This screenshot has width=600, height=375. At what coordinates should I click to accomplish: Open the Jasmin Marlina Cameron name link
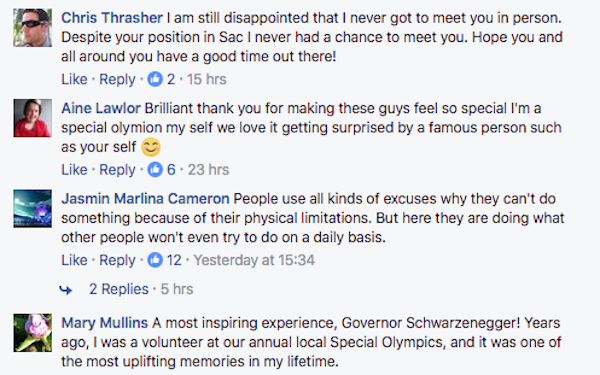click(x=145, y=199)
